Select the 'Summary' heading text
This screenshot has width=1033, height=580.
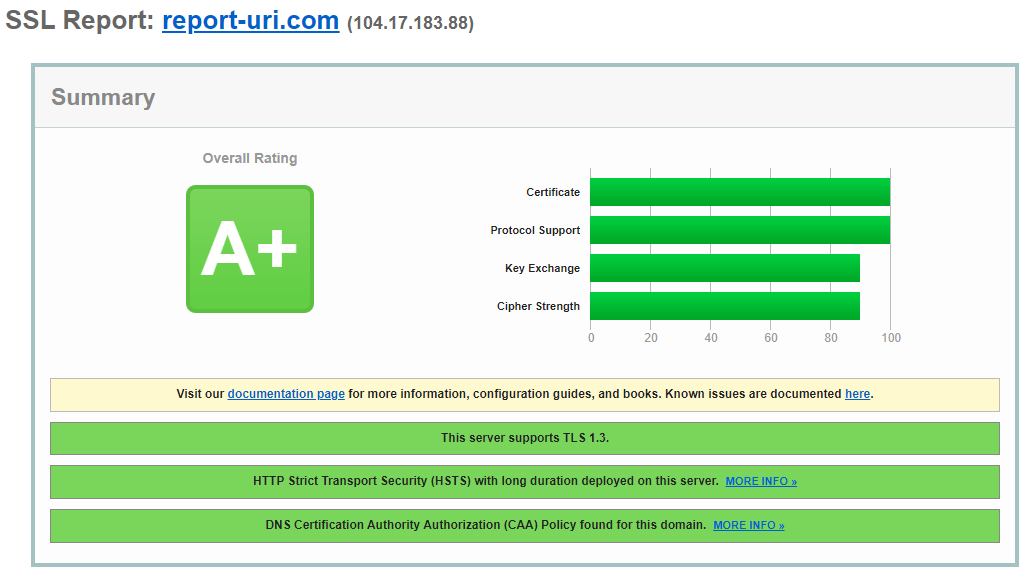(x=103, y=98)
